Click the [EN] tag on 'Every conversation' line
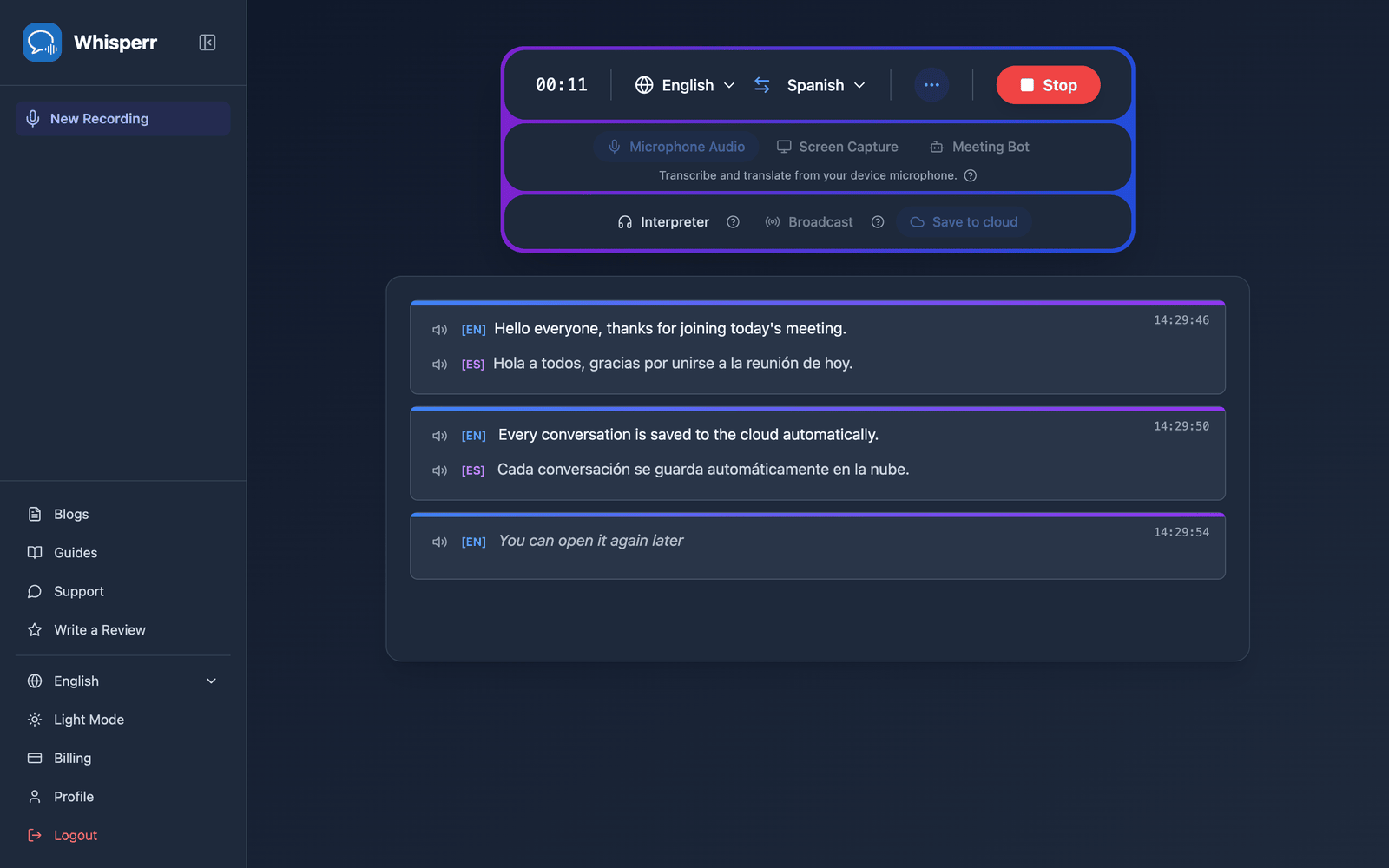 click(473, 436)
